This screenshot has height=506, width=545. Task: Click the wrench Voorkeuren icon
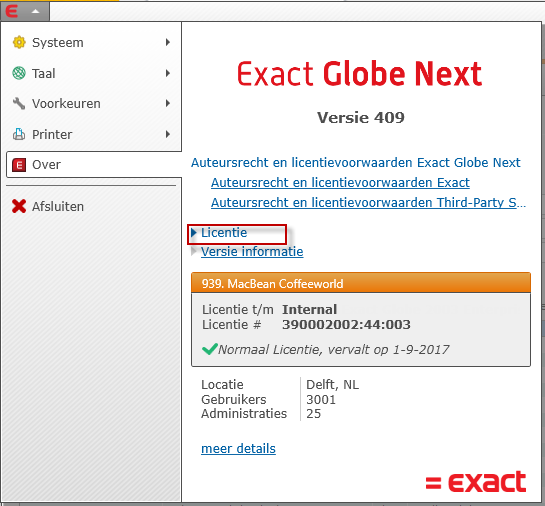click(19, 103)
